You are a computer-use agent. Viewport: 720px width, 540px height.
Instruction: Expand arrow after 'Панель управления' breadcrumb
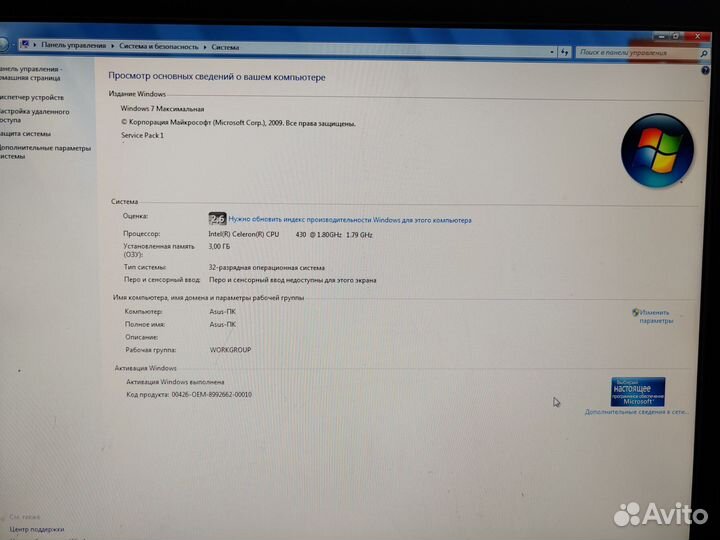(112, 46)
